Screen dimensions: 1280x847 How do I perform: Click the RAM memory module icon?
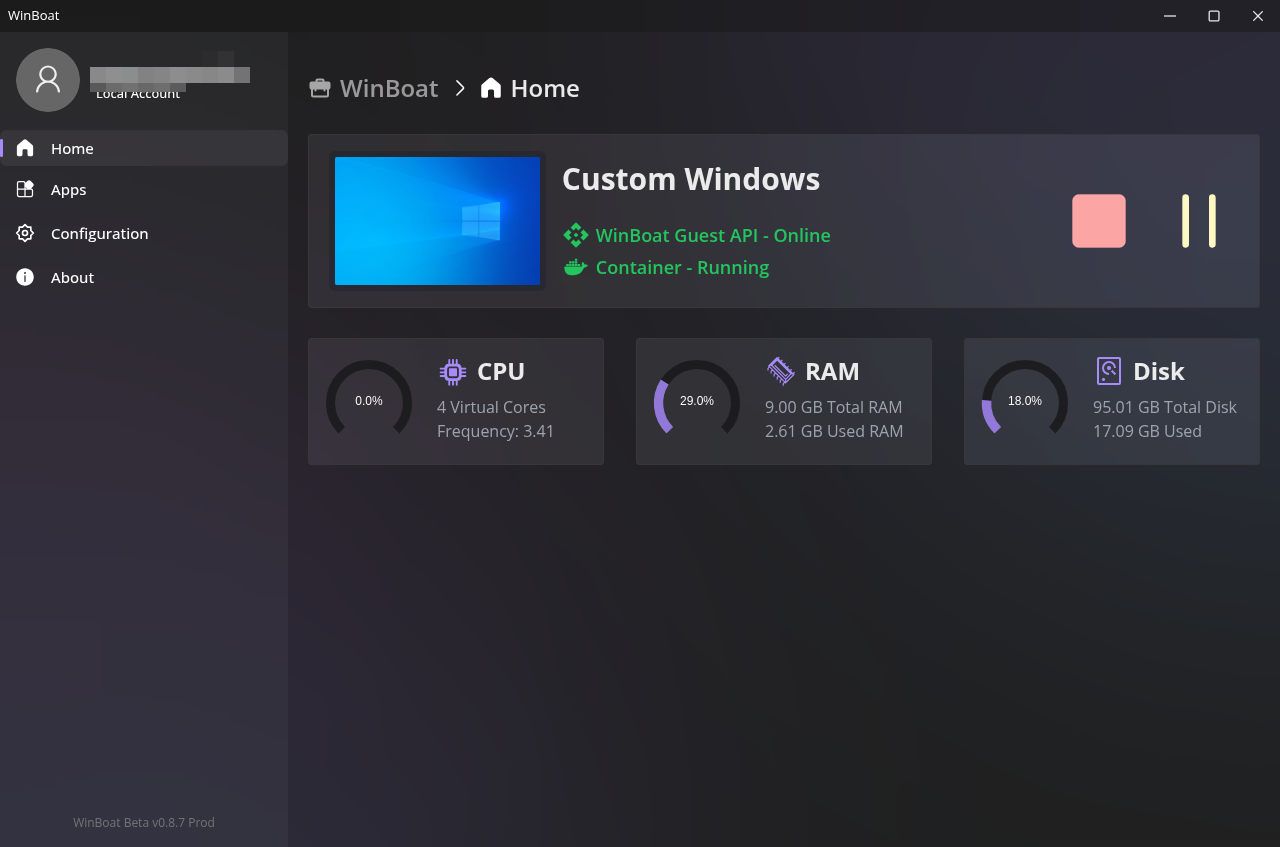(x=781, y=371)
